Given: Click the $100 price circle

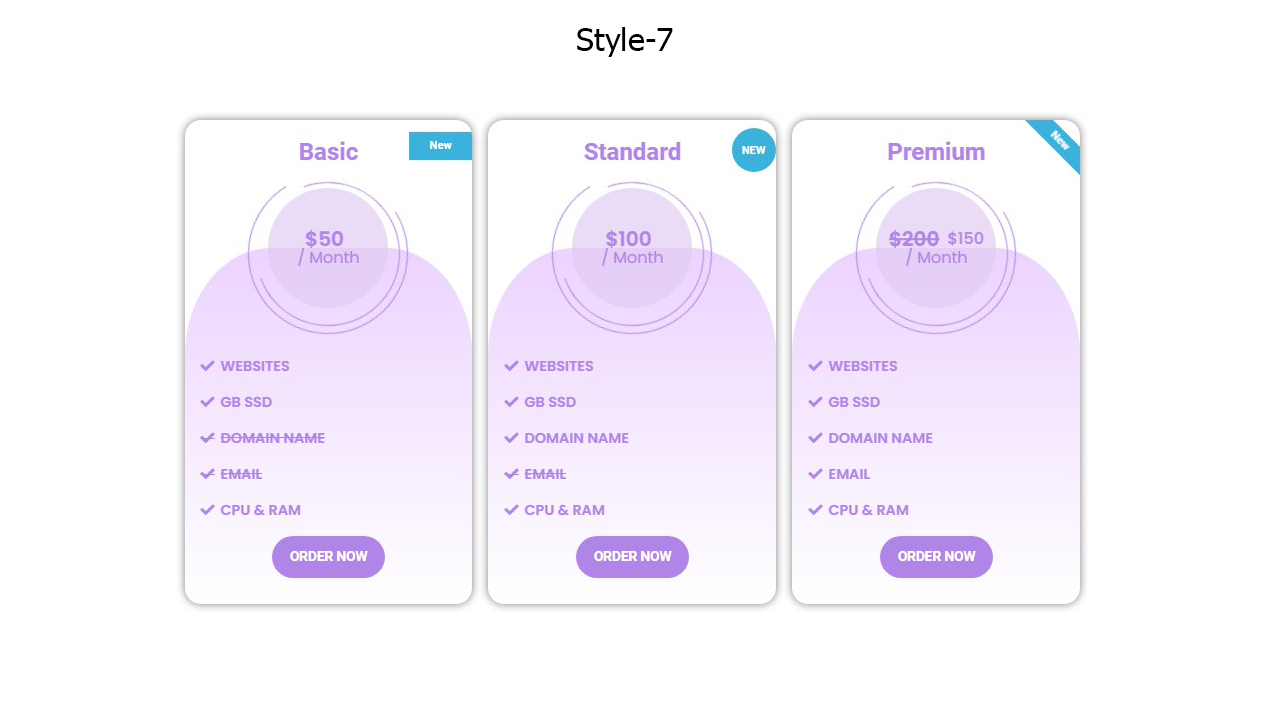Looking at the screenshot, I should [632, 247].
